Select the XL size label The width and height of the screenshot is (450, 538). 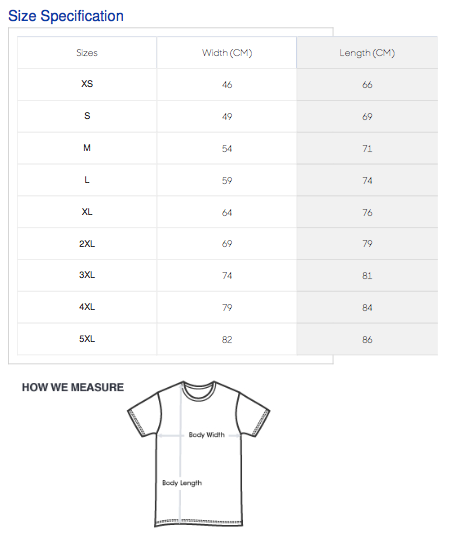pos(87,212)
